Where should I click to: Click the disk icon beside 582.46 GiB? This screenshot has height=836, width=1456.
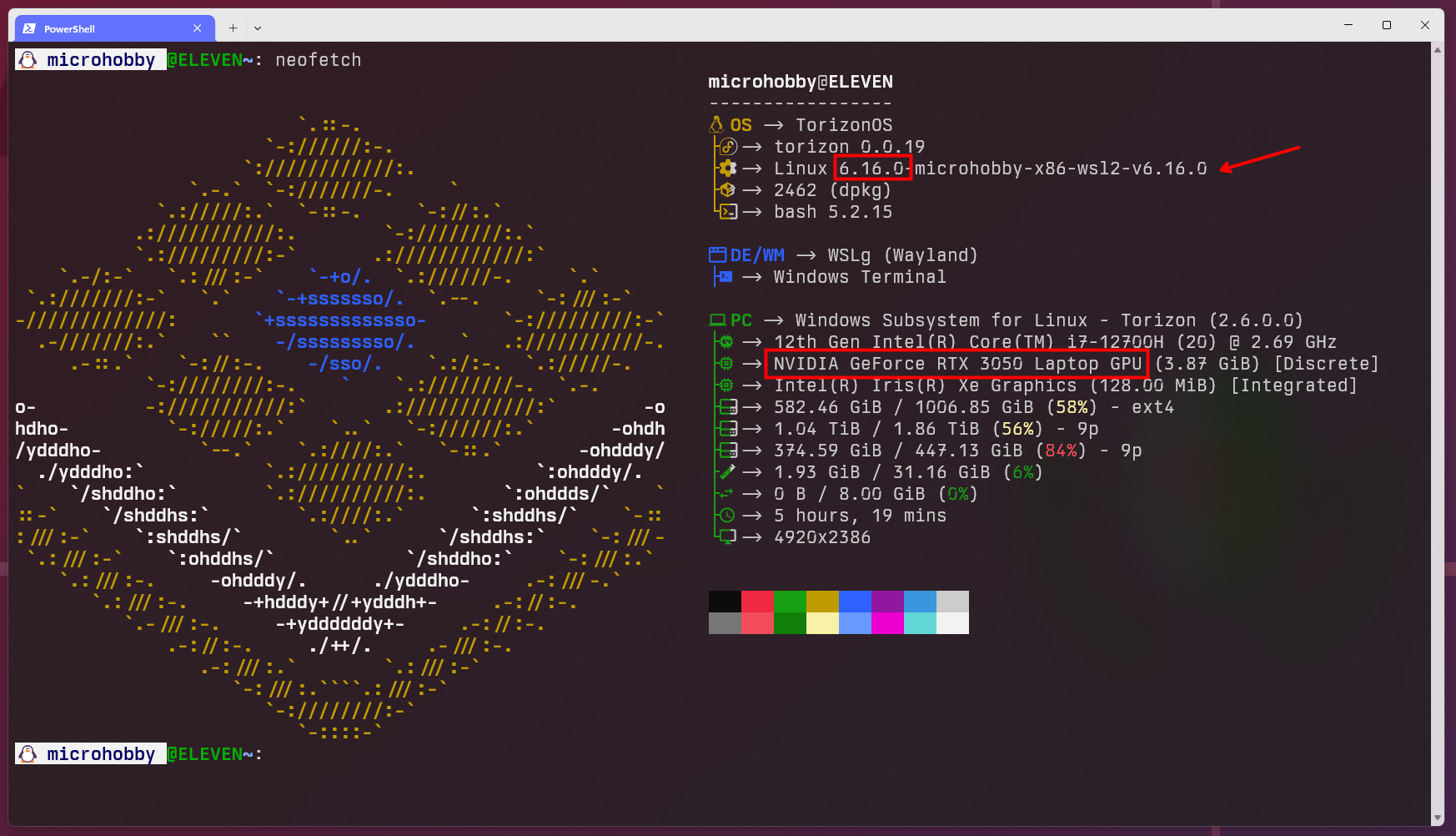(x=728, y=407)
